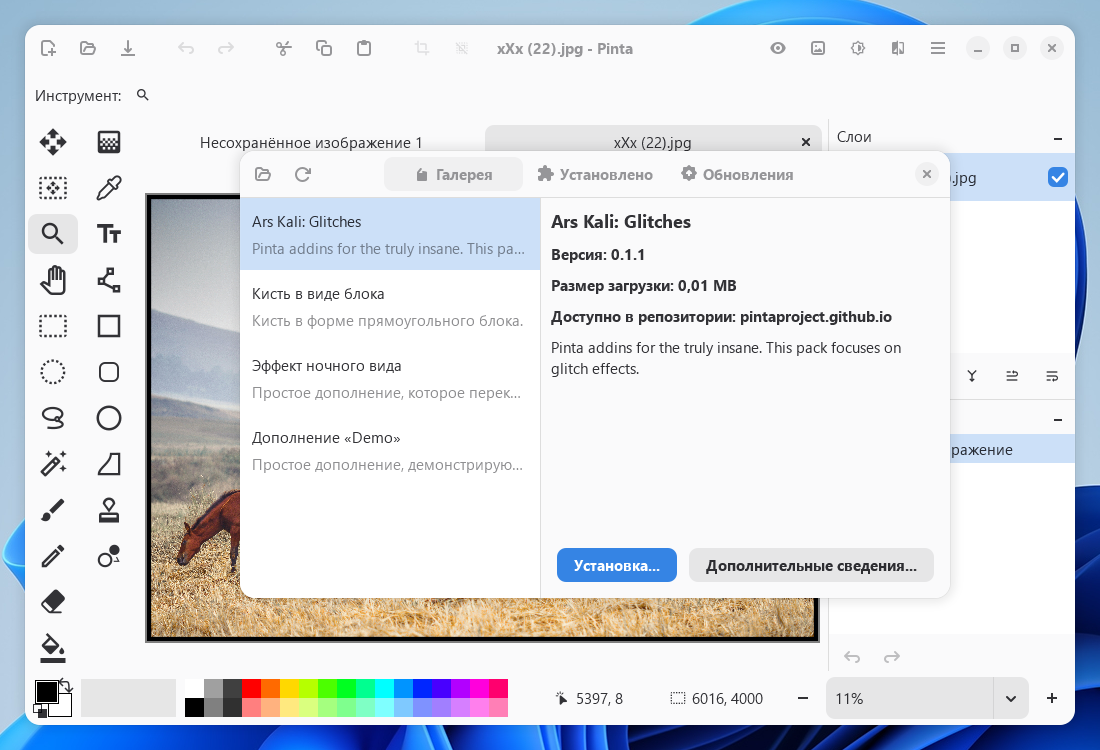Select the Rectangle Select tool

point(53,326)
